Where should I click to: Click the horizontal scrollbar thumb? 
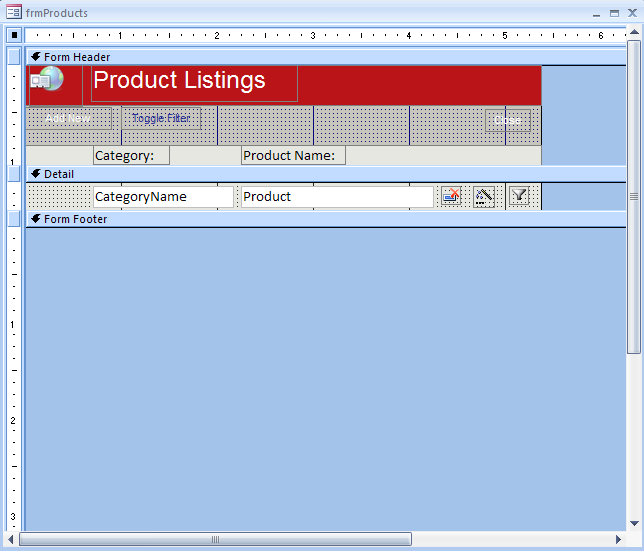215,539
